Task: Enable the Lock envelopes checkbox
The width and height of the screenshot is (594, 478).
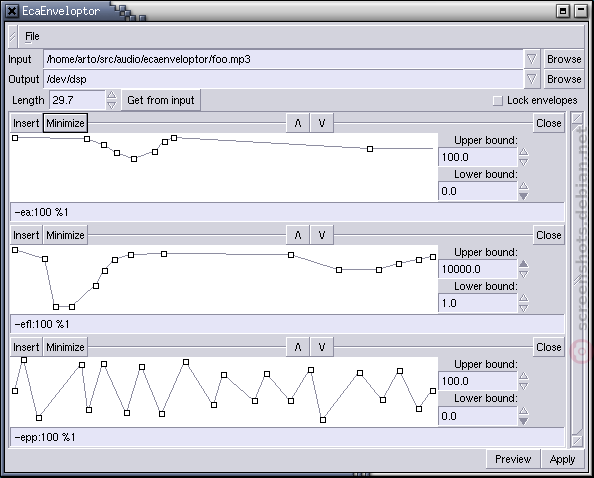Action: [497, 101]
